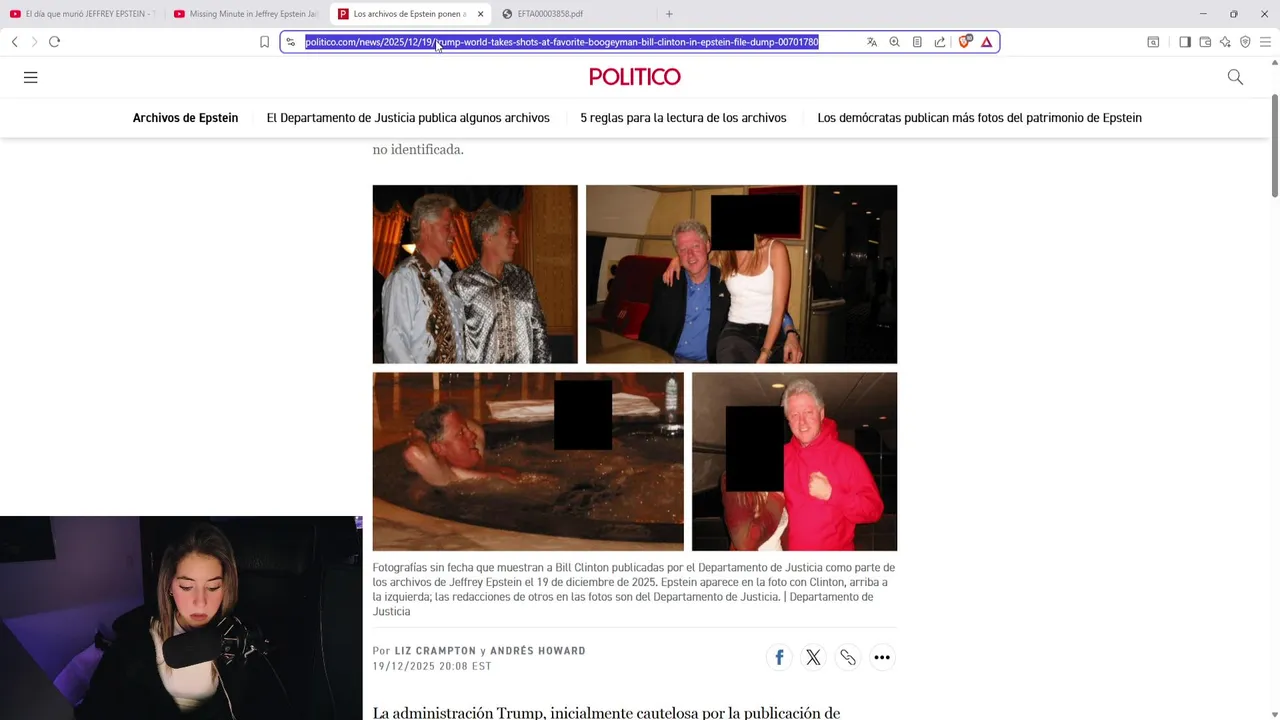
Task: Reload the current page
Action: point(55,42)
